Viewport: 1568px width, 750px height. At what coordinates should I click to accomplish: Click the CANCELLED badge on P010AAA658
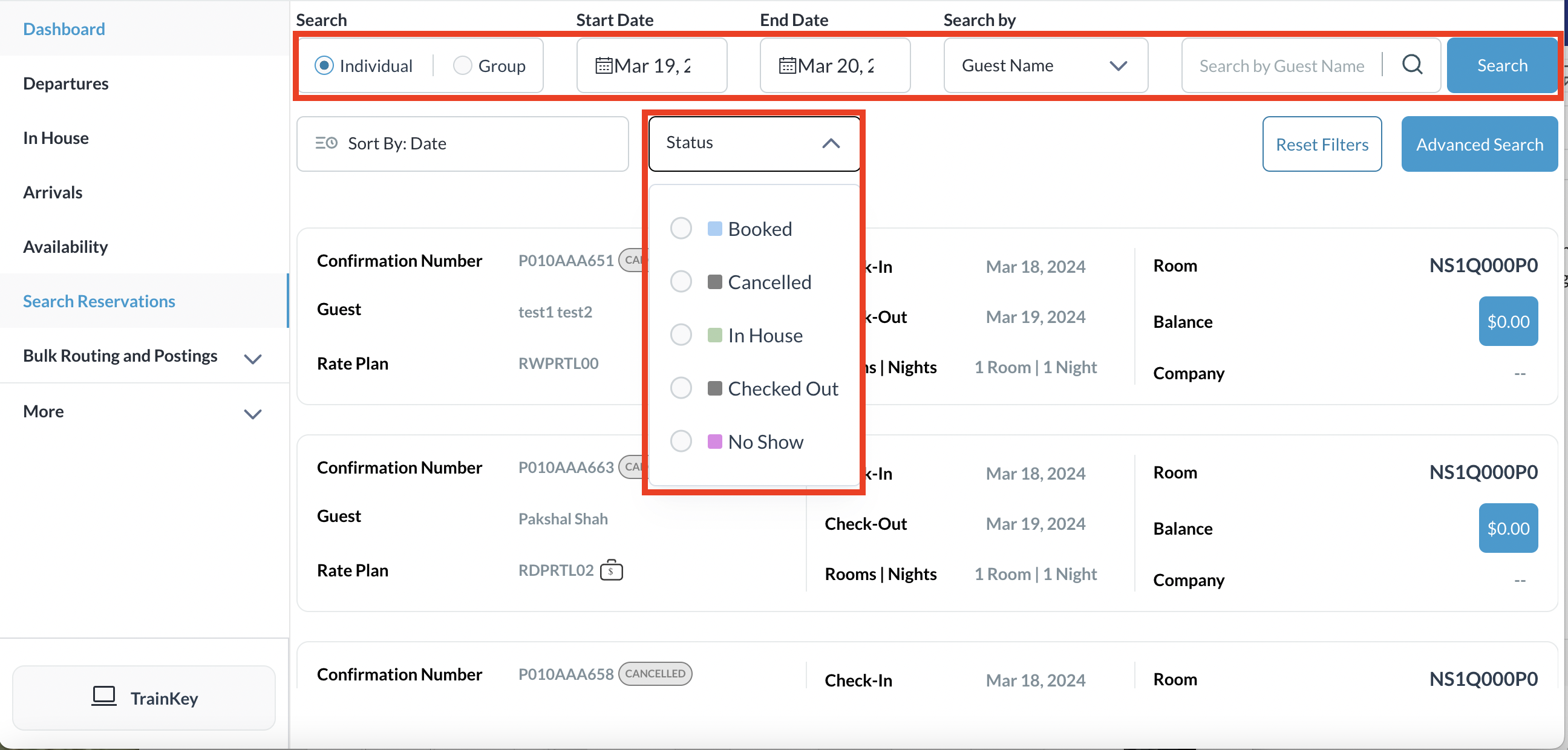tap(655, 673)
